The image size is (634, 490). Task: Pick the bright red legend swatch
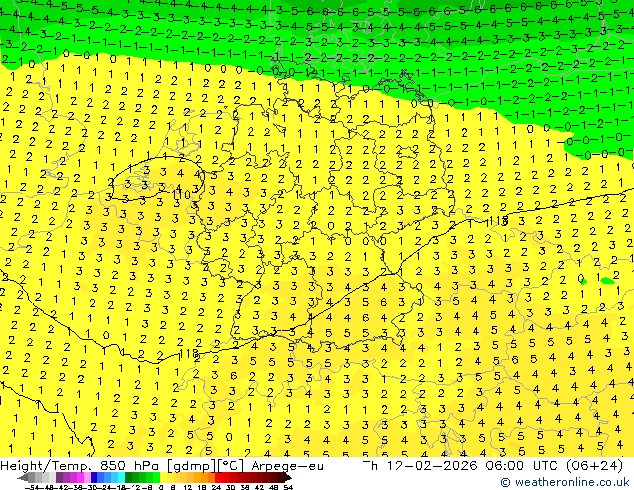point(218,478)
